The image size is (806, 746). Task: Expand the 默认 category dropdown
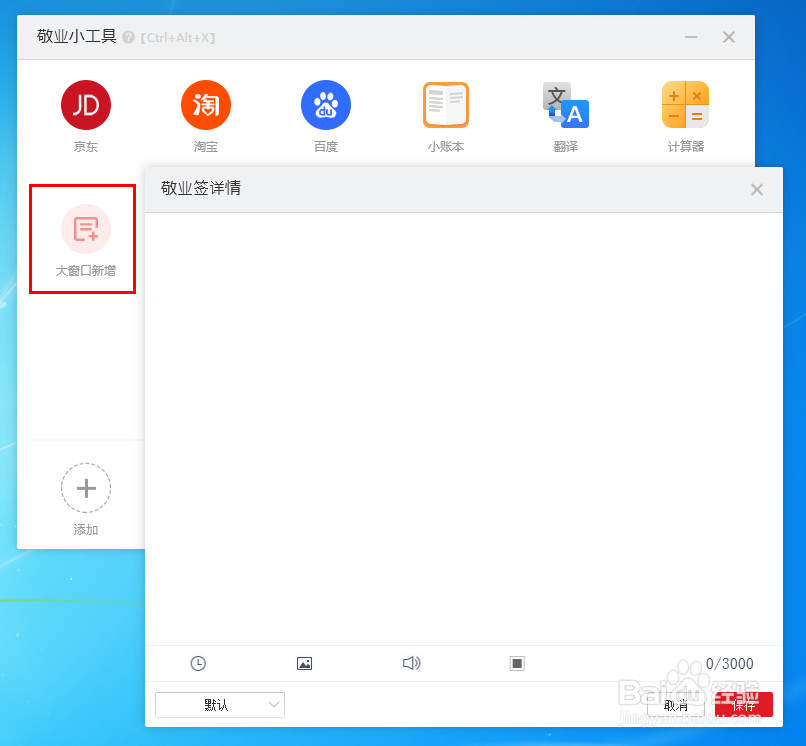pos(220,705)
